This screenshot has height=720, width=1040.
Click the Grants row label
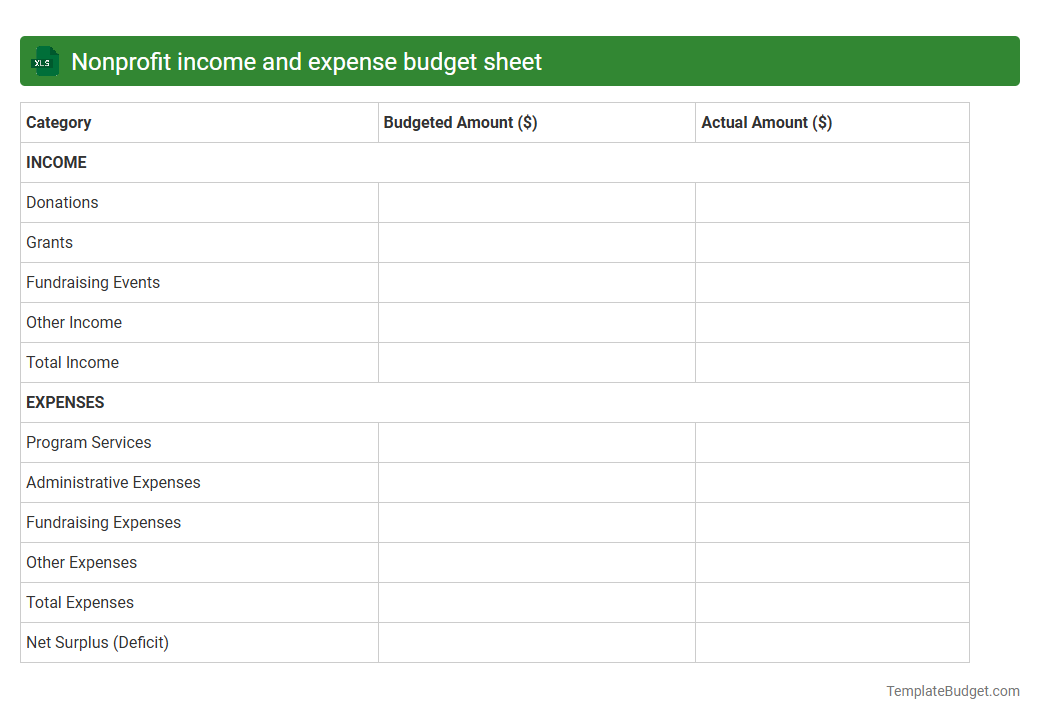pyautogui.click(x=49, y=242)
